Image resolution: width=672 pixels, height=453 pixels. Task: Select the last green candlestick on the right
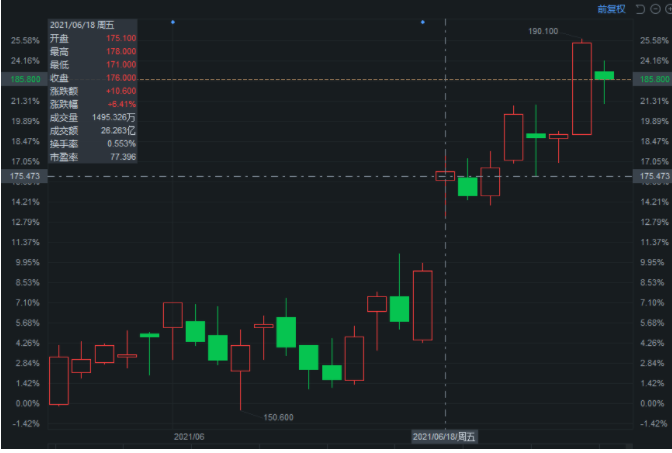click(604, 75)
